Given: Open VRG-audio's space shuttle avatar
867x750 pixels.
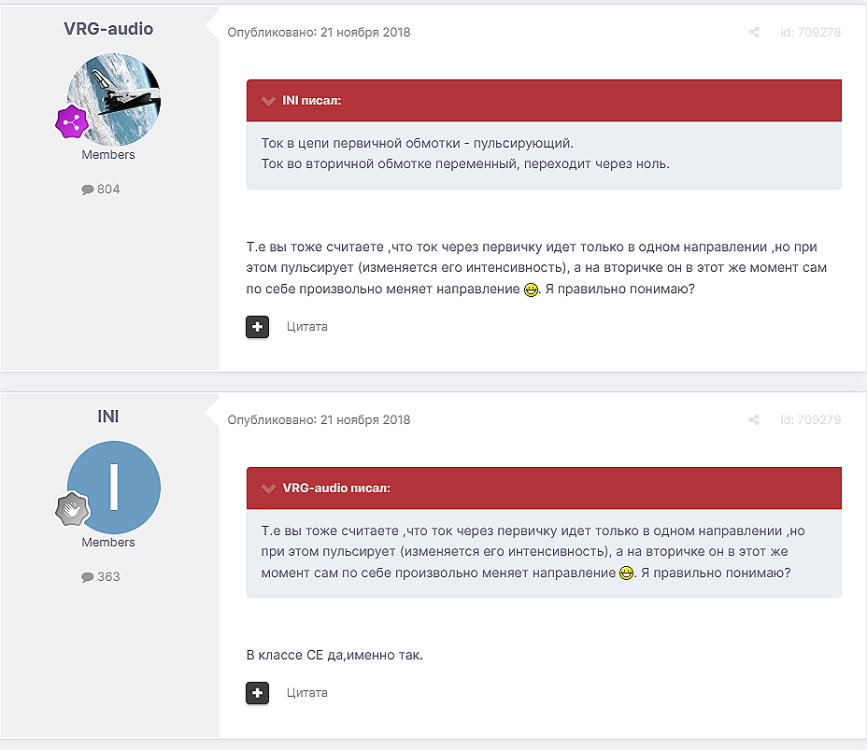Looking at the screenshot, I should (x=114, y=99).
